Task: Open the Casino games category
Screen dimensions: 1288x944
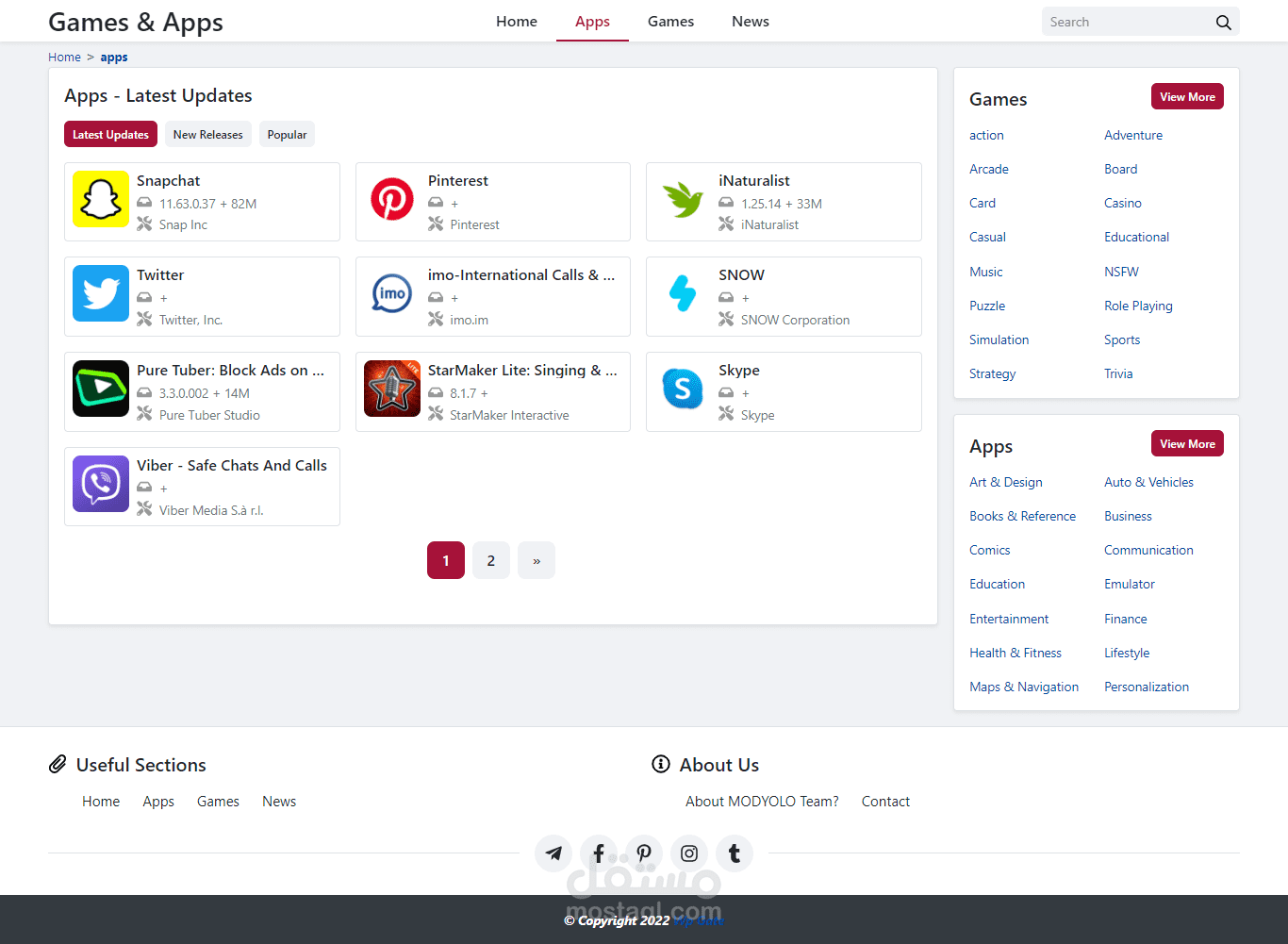Action: point(1123,203)
